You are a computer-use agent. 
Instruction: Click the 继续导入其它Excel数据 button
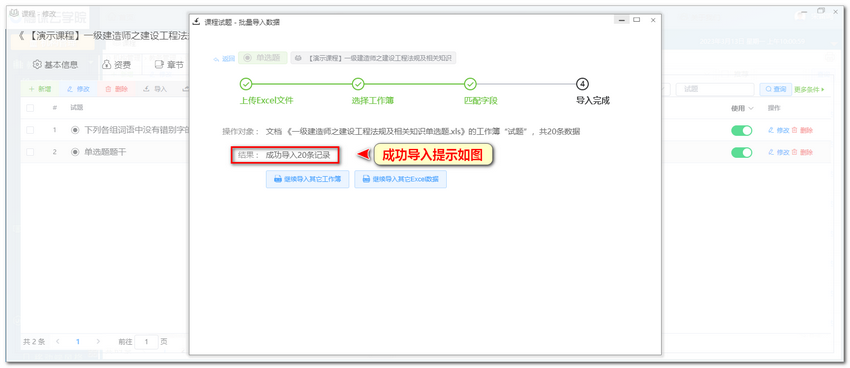[x=401, y=179]
